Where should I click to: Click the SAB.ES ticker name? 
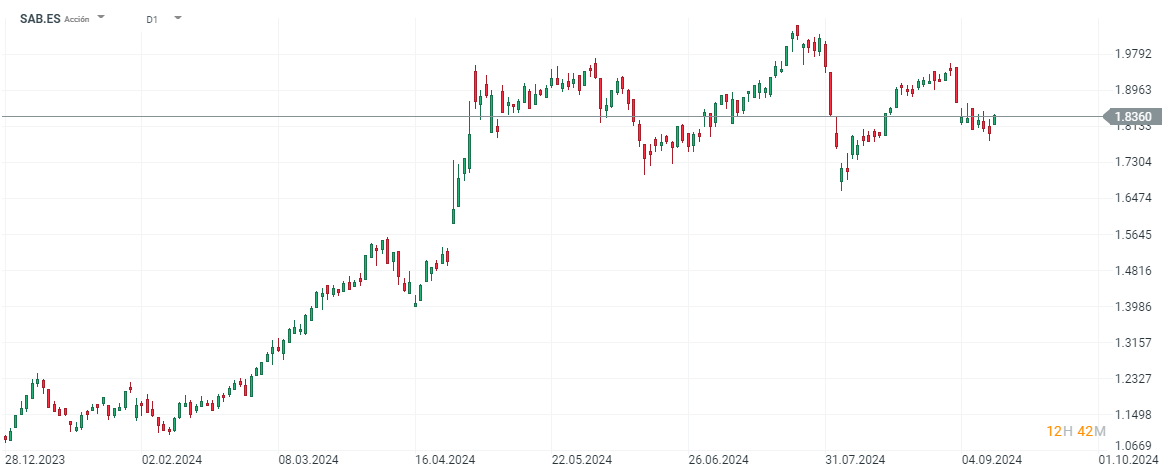tap(40, 18)
